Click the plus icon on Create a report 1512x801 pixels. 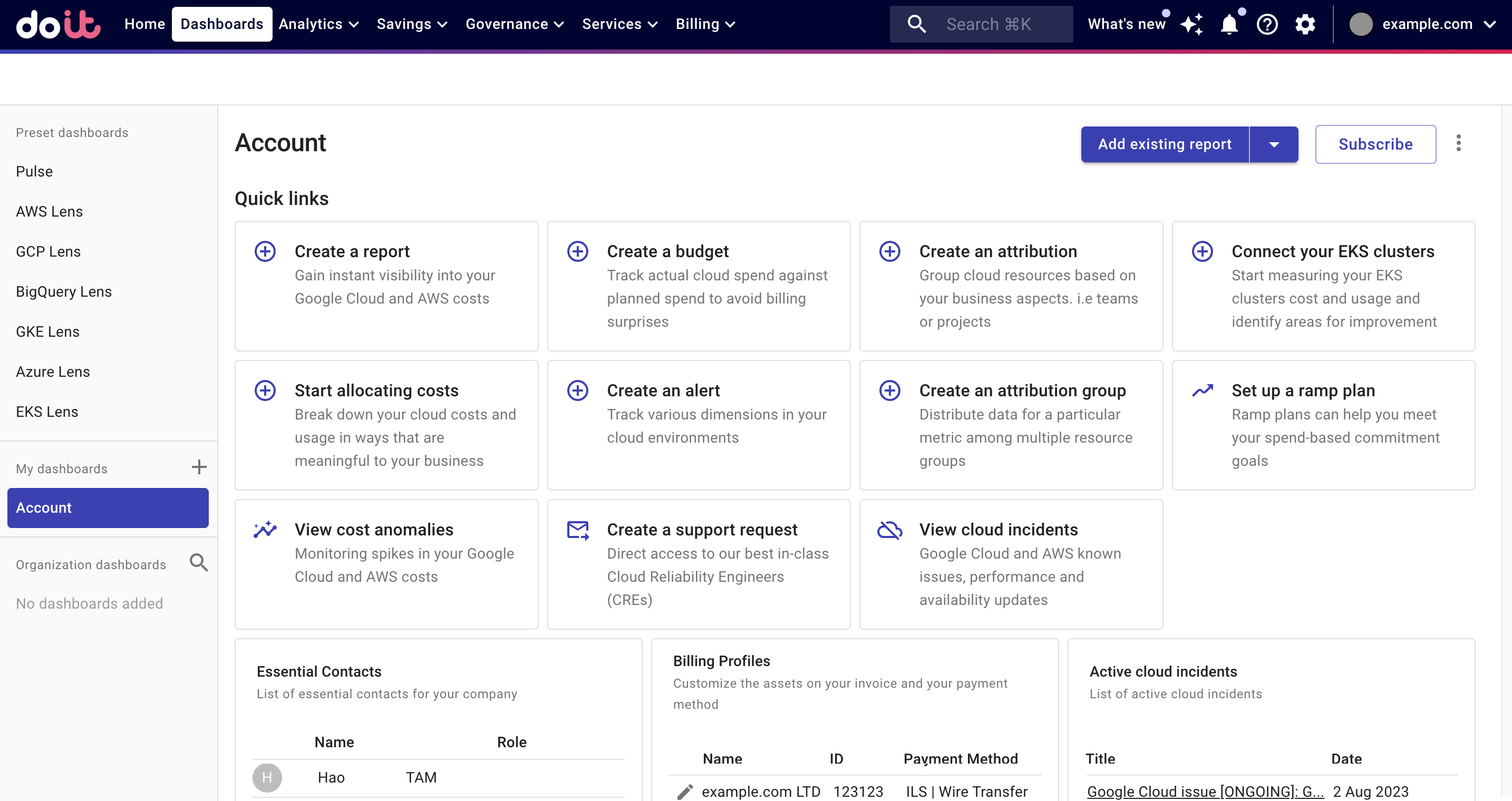coord(265,251)
